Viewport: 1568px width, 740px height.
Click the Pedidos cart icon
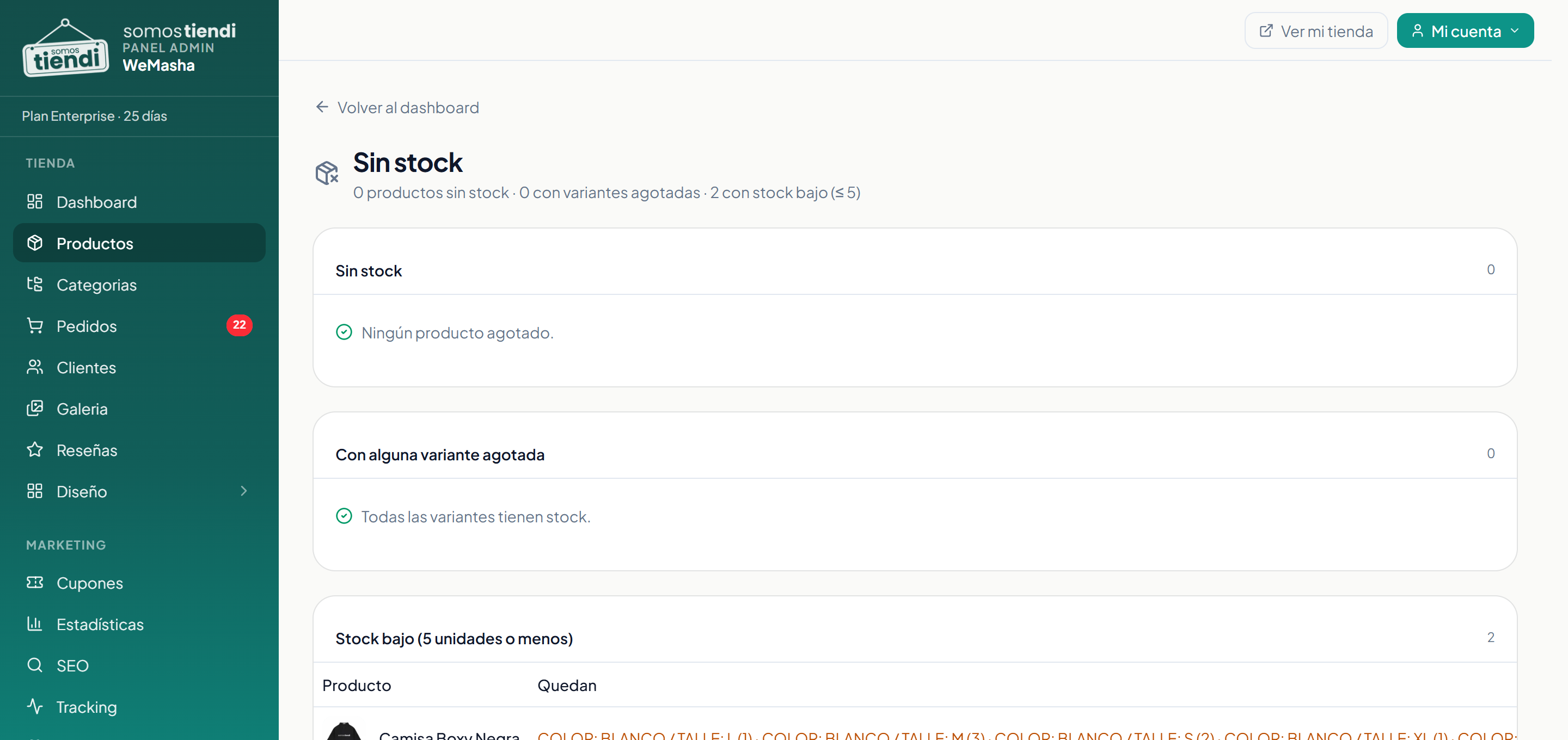tap(35, 325)
